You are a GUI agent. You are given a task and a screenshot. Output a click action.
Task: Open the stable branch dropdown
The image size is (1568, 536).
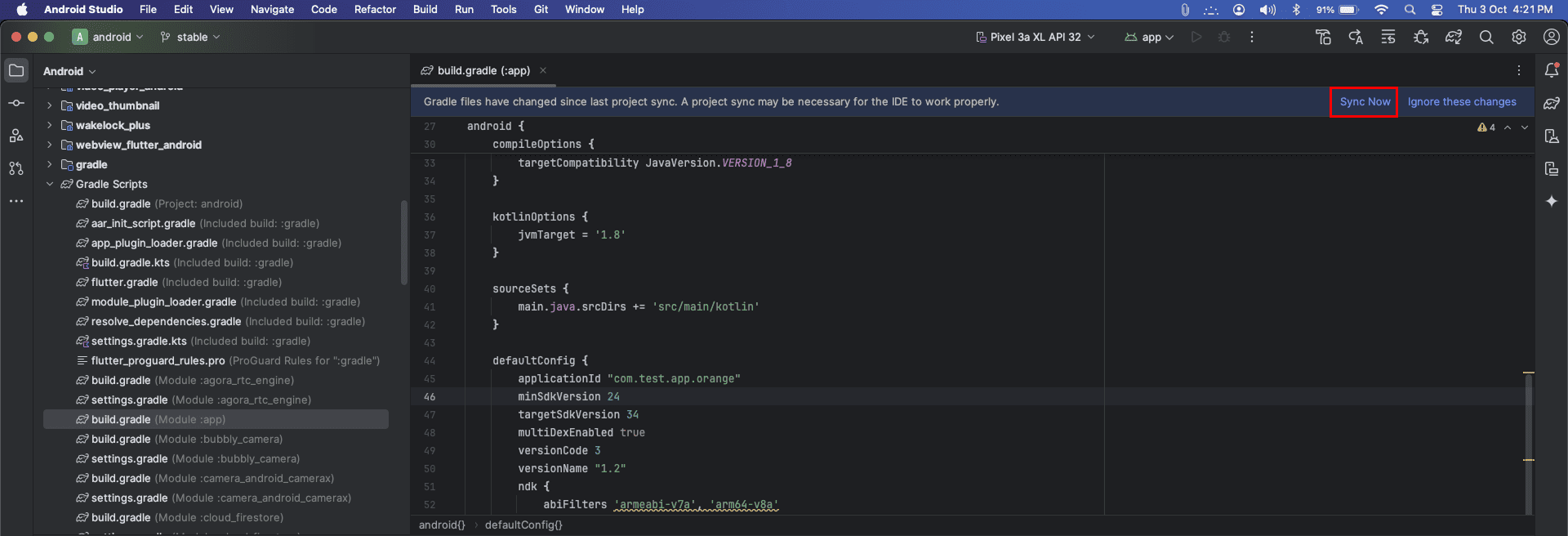point(191,38)
